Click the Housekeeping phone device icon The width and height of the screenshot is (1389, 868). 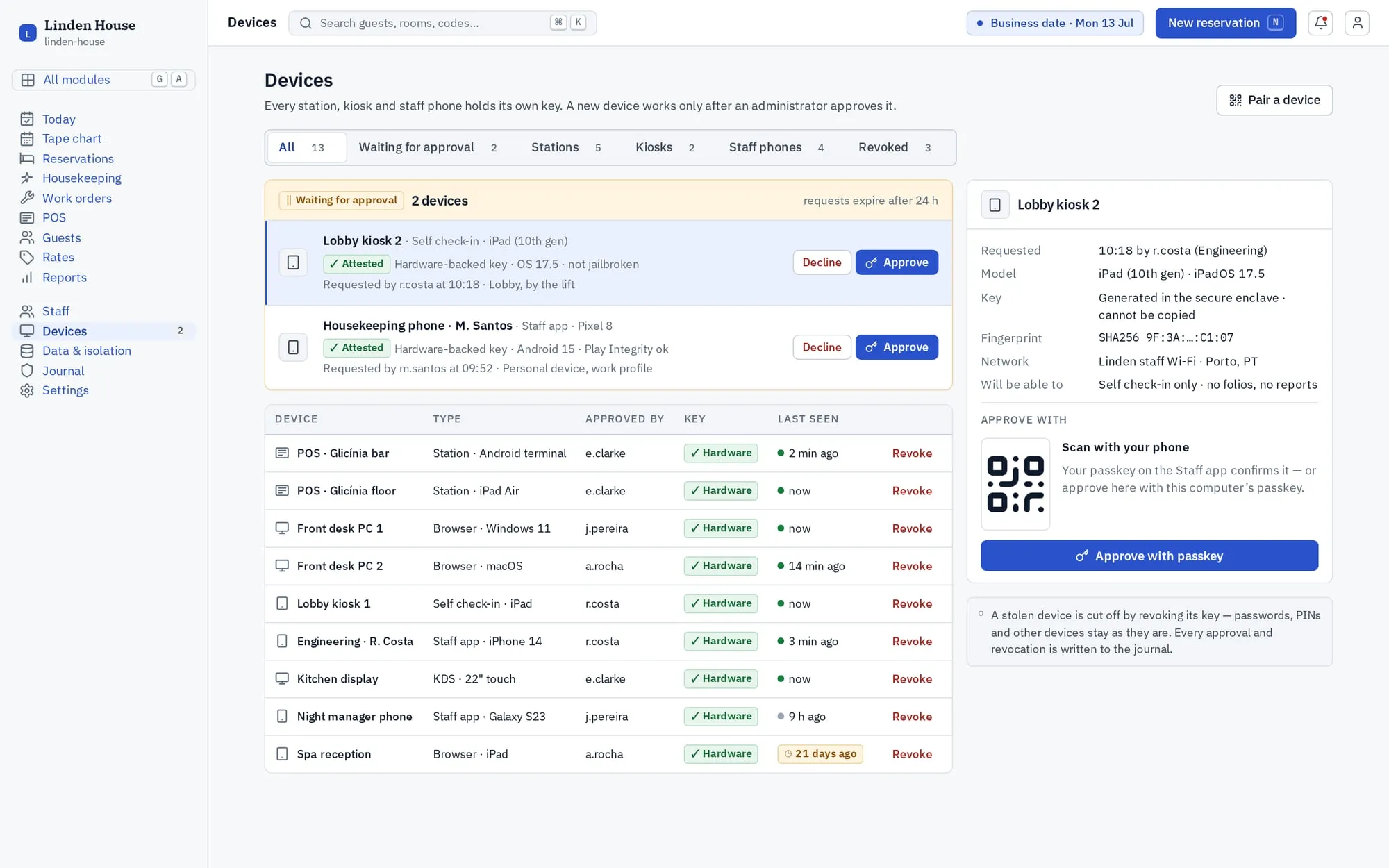pyautogui.click(x=293, y=347)
